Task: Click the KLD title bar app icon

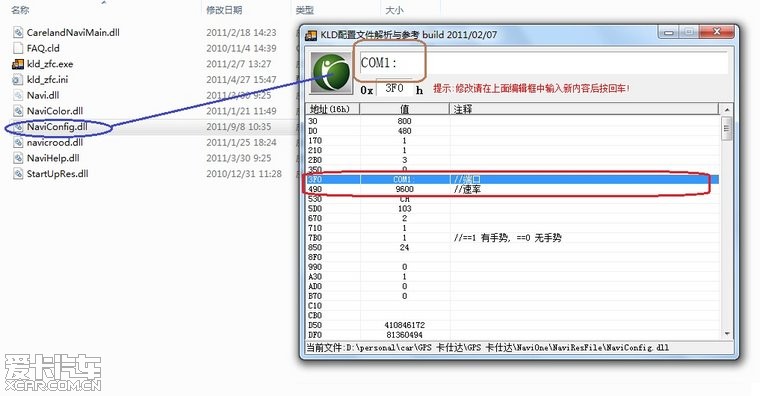Action: [311, 35]
